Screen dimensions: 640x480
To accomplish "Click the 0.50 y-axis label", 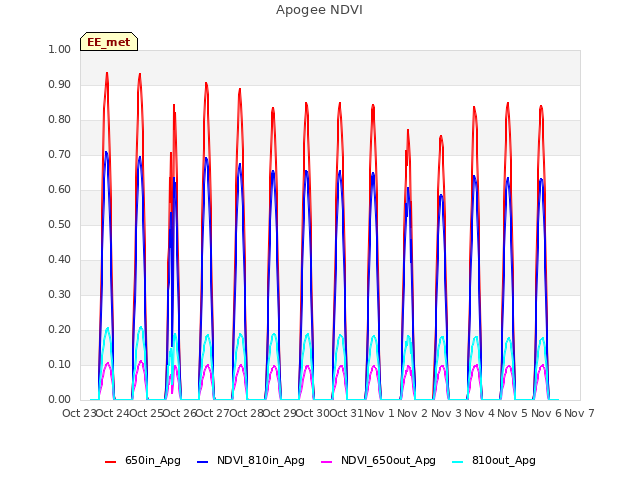I will [x=60, y=224].
